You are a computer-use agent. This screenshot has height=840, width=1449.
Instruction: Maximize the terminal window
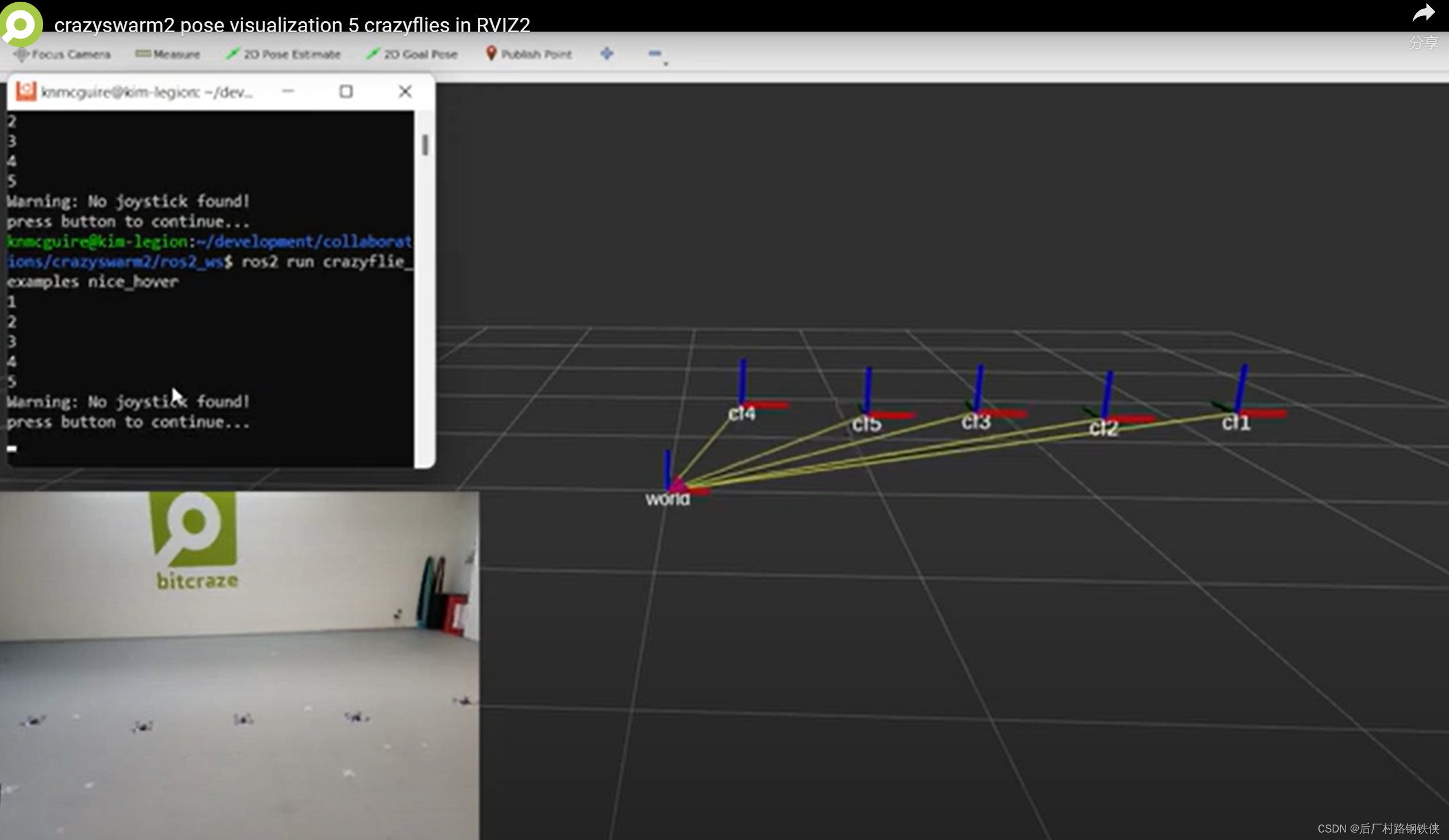[346, 91]
